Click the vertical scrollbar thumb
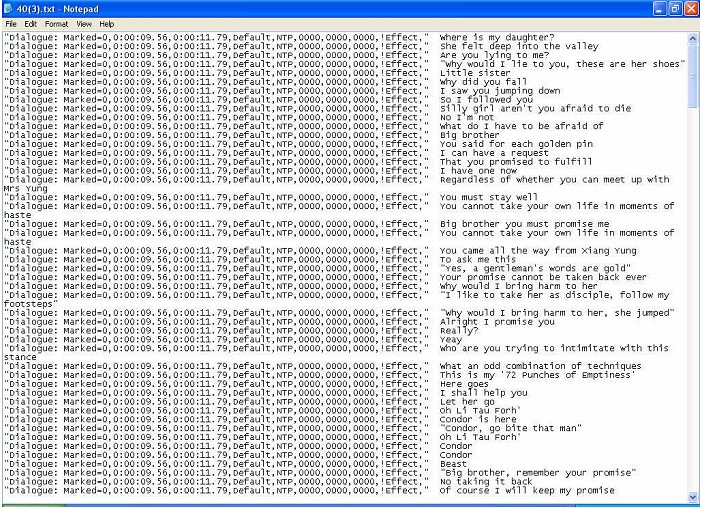Screen dimensions: 701x508 pyautogui.click(x=693, y=75)
